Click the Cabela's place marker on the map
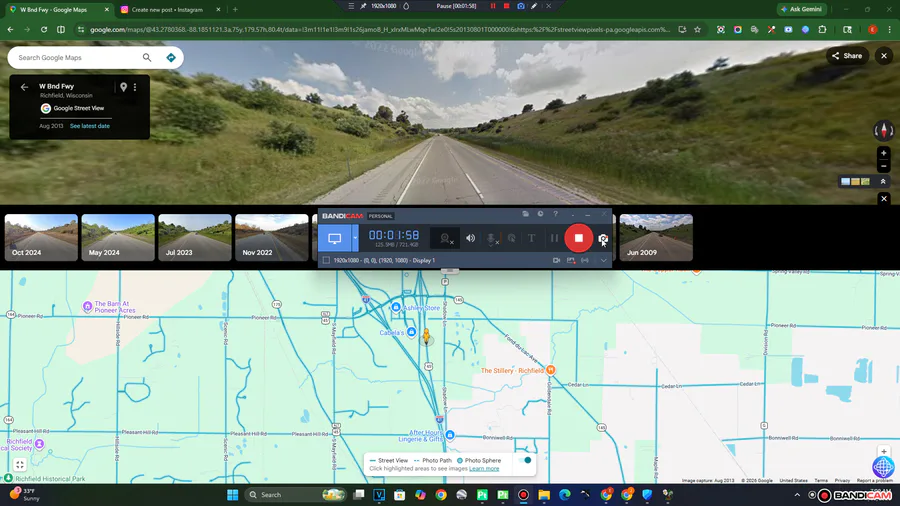The width and height of the screenshot is (900, 506). pyautogui.click(x=412, y=332)
